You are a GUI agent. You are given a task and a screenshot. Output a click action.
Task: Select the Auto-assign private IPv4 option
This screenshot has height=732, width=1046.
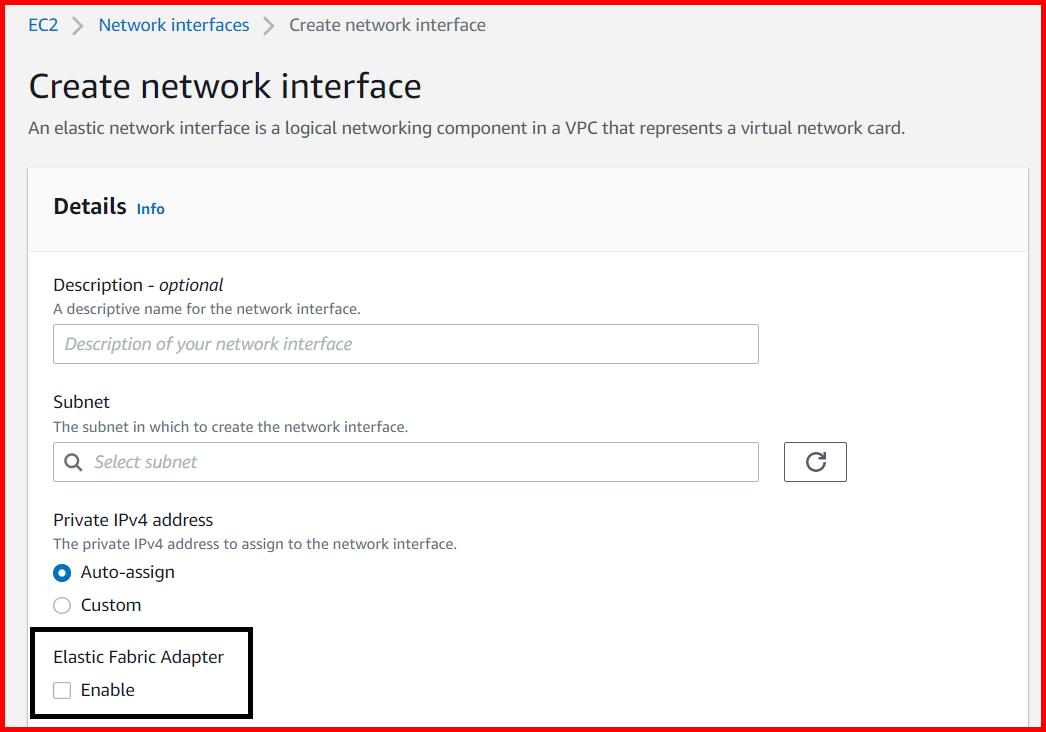[x=61, y=572]
